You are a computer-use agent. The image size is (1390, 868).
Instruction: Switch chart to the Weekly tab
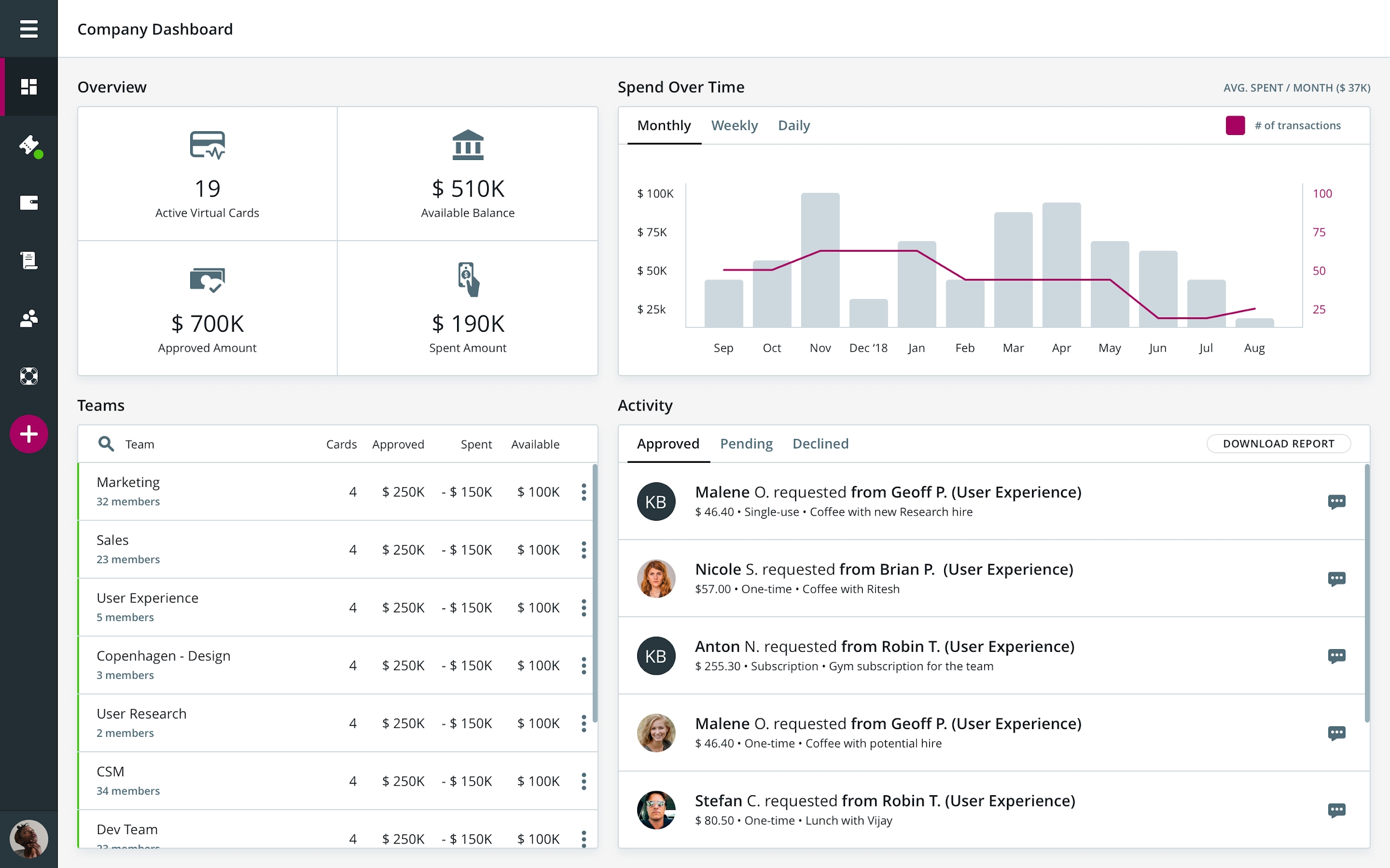734,125
